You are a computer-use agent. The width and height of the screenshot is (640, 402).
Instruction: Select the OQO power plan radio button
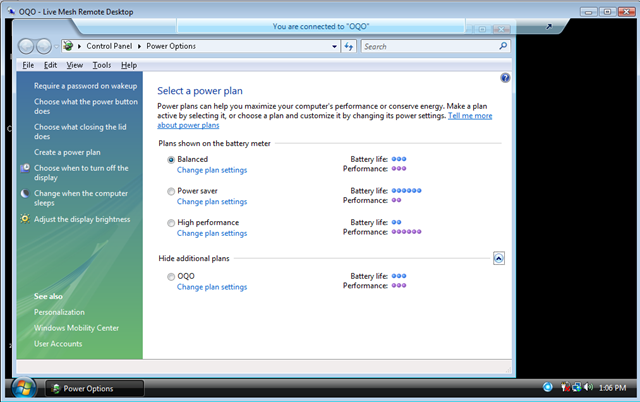(171, 277)
